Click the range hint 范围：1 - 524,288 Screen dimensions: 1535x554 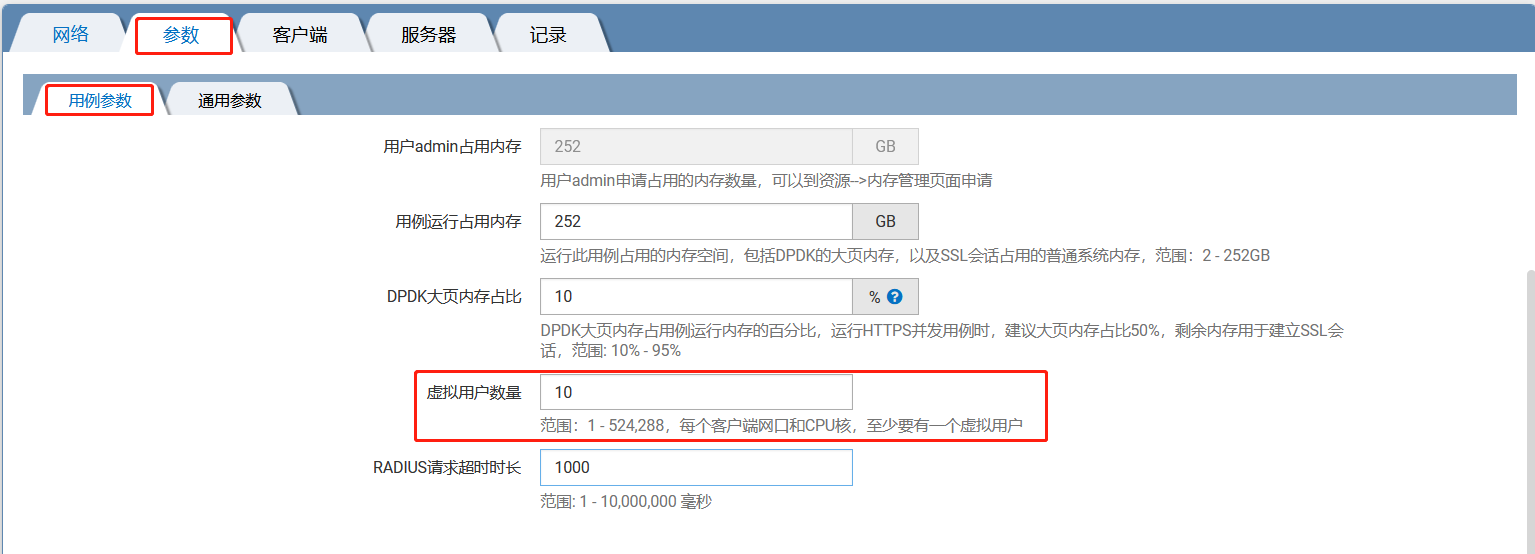point(781,426)
